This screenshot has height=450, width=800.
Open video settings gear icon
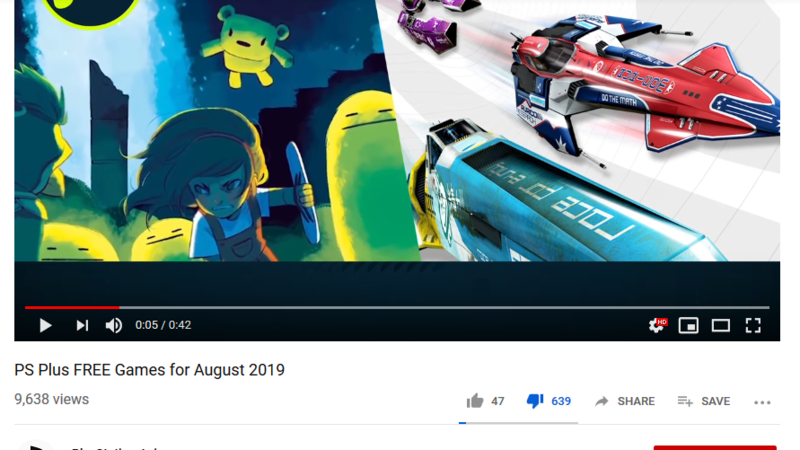tap(657, 325)
